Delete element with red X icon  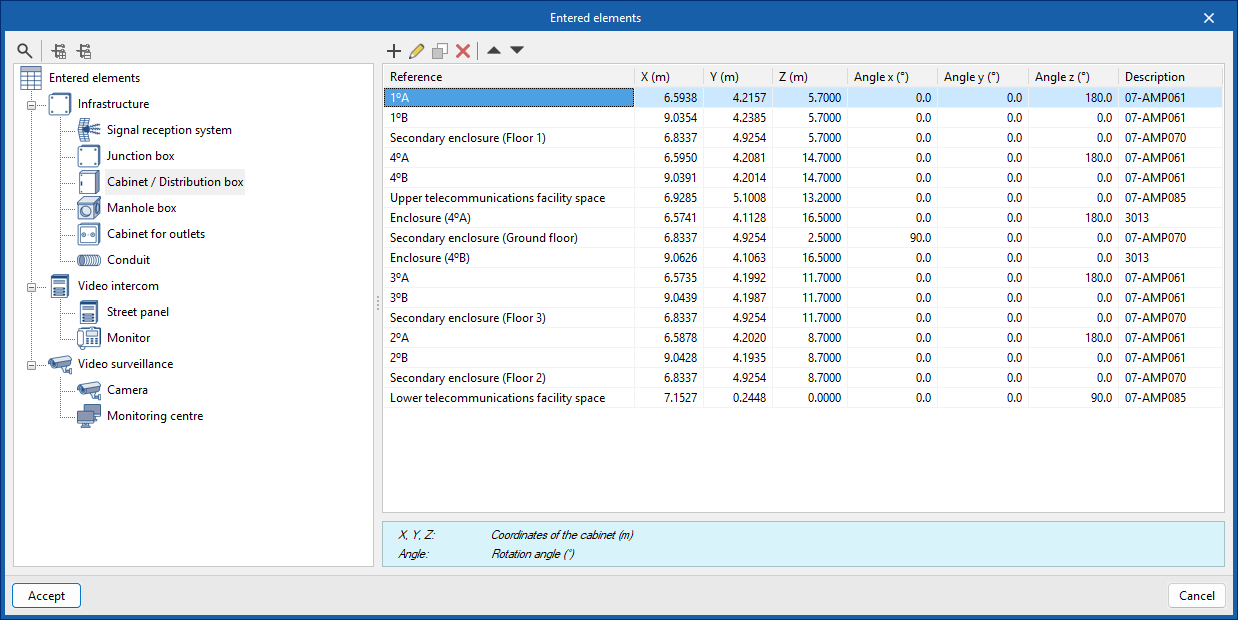(463, 51)
